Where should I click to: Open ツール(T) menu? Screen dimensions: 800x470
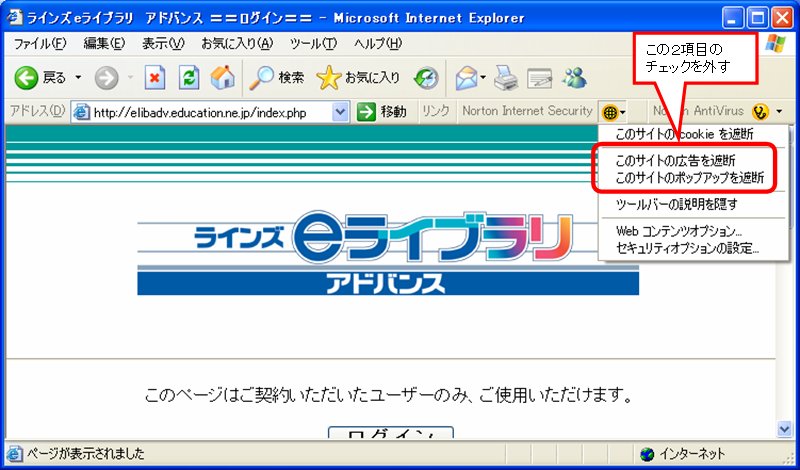[x=313, y=44]
